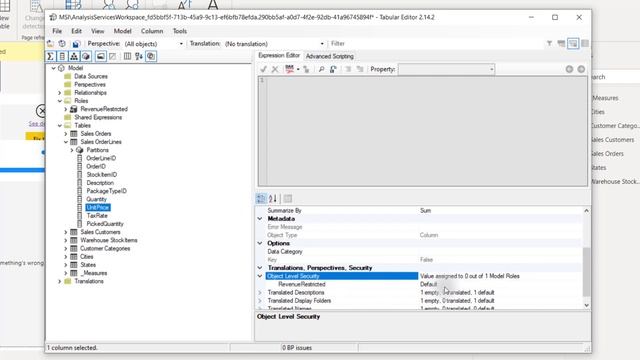Select the _Measures table

[x=94, y=273]
